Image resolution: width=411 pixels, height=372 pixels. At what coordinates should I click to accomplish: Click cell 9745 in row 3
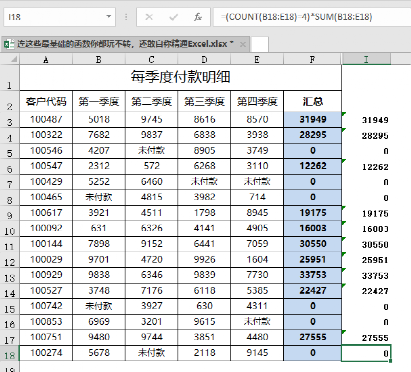pos(151,119)
